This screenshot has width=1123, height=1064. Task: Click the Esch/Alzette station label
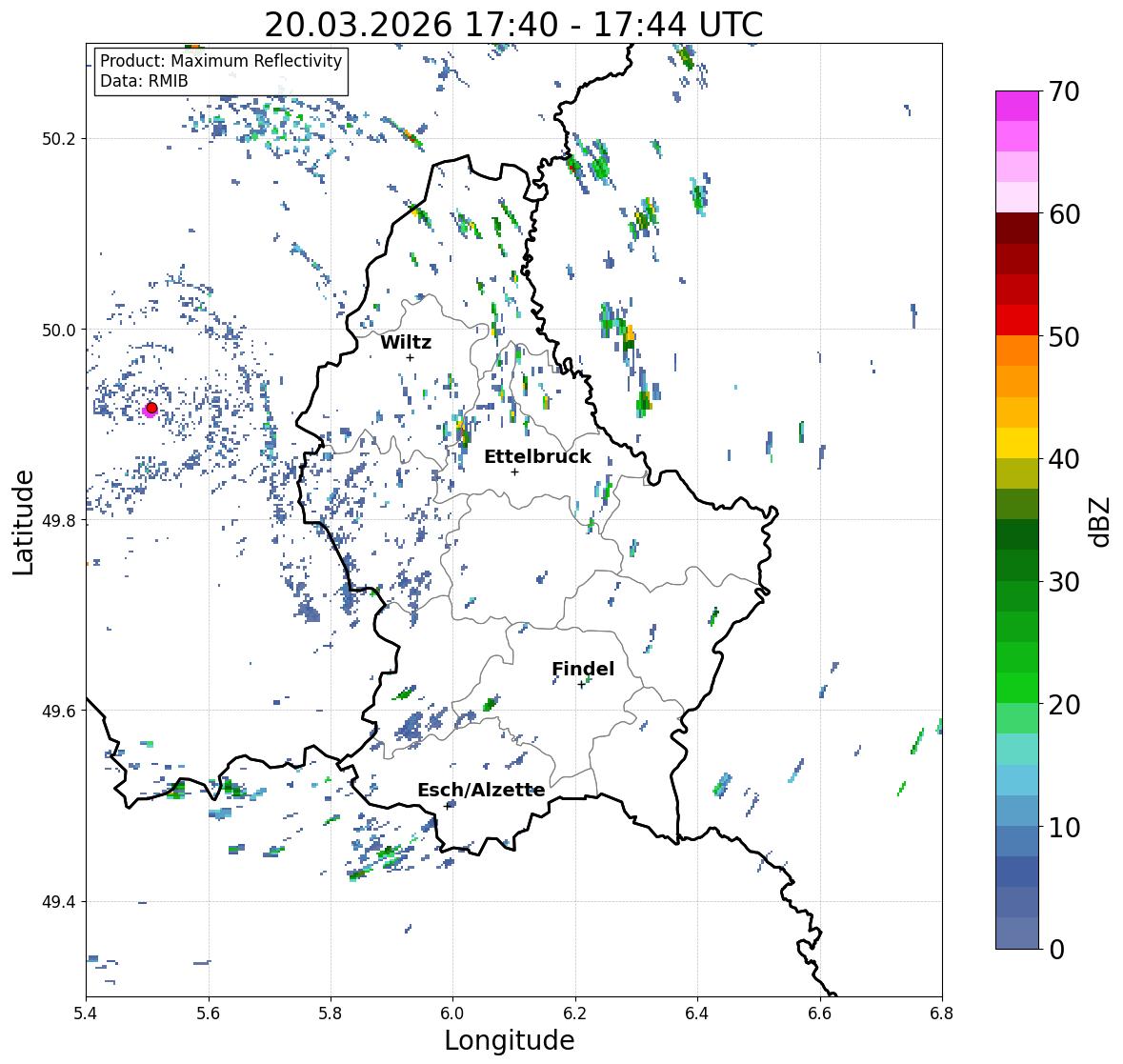[481, 790]
